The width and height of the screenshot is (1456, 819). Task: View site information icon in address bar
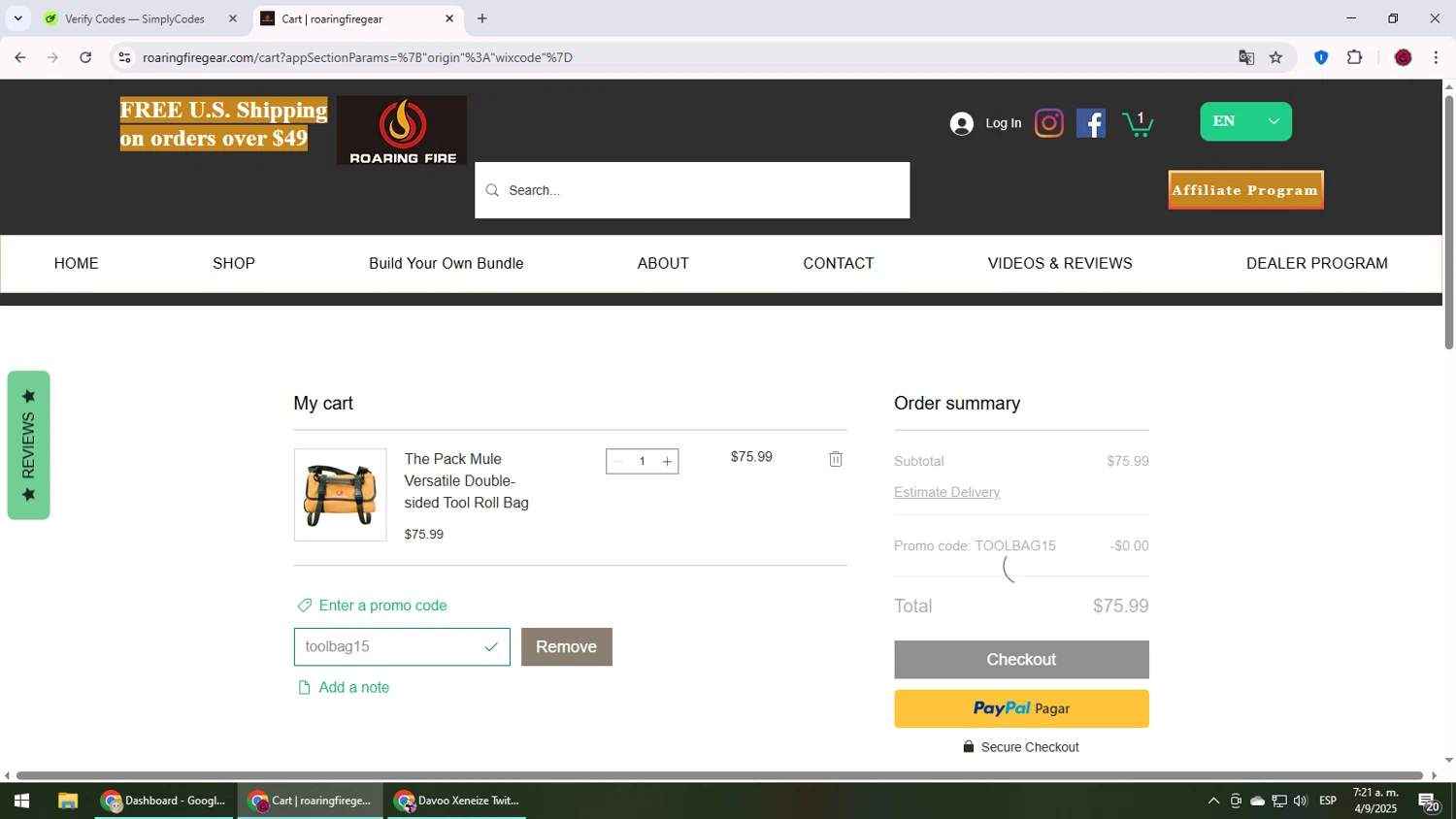point(124,57)
